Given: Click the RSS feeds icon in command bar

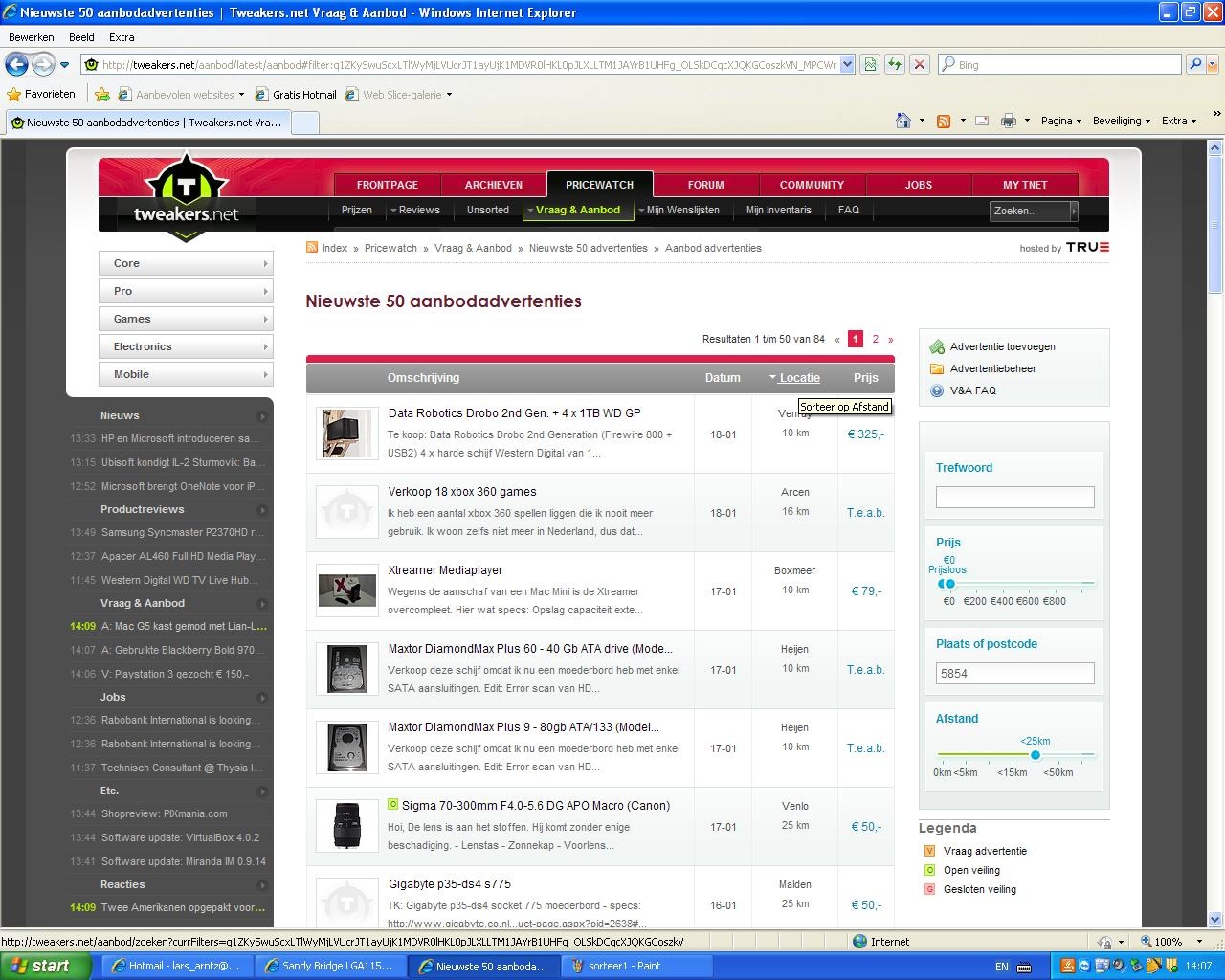Looking at the screenshot, I should [944, 121].
